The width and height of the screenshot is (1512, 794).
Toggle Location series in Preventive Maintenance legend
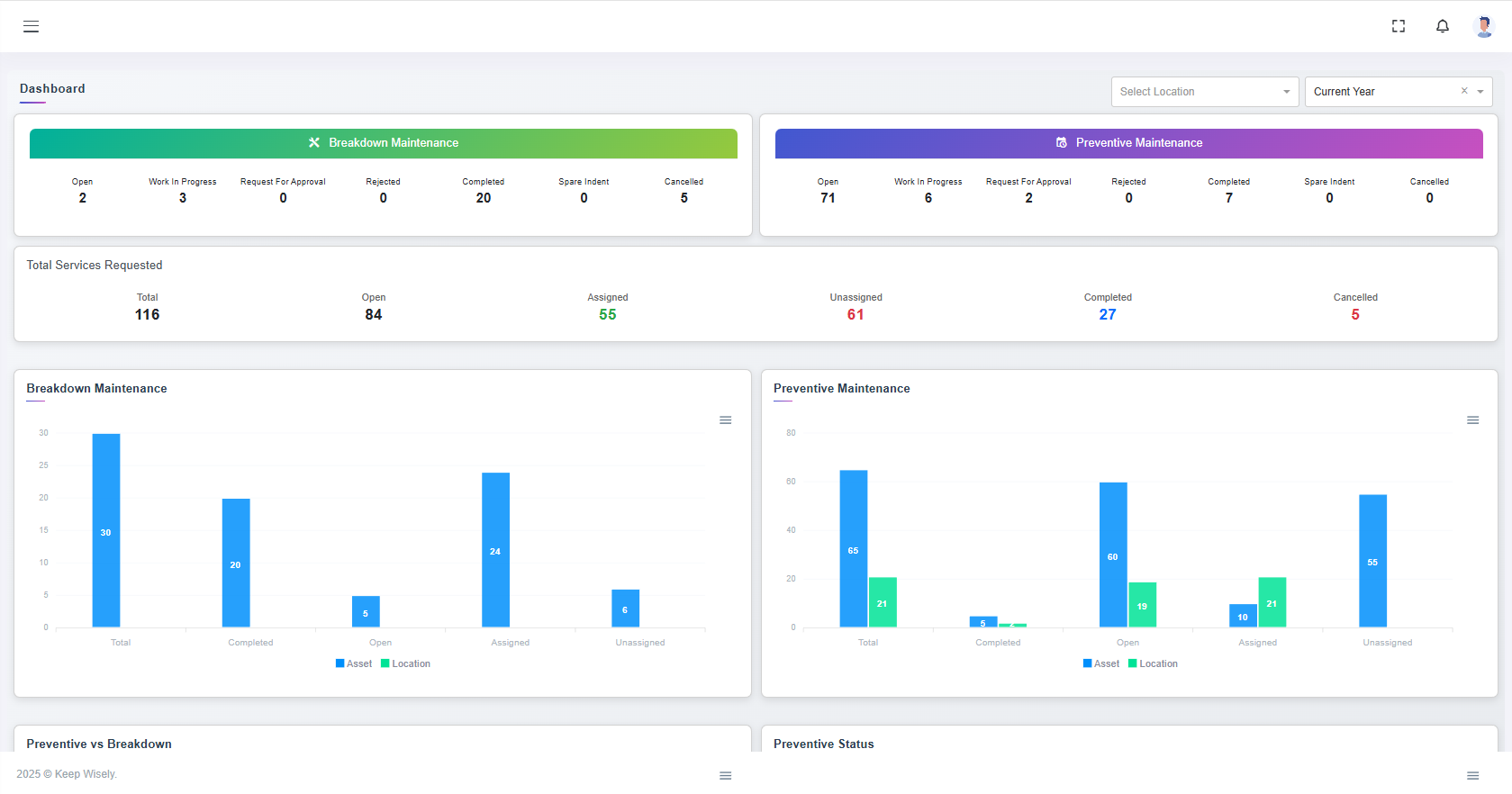[1153, 664]
